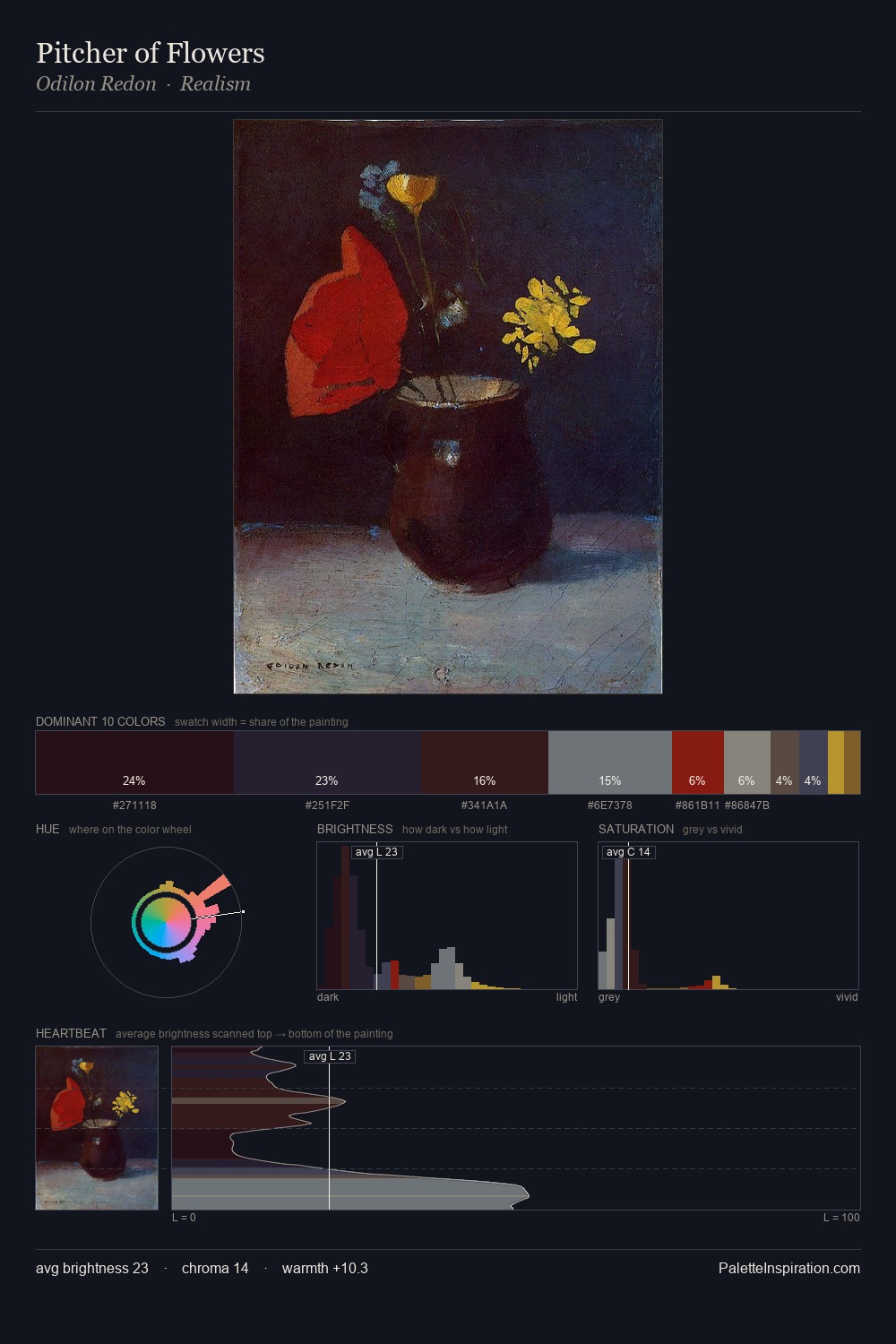
Task: Click the DOMINANT 10 COLORS heading
Action: pyautogui.click(x=100, y=721)
